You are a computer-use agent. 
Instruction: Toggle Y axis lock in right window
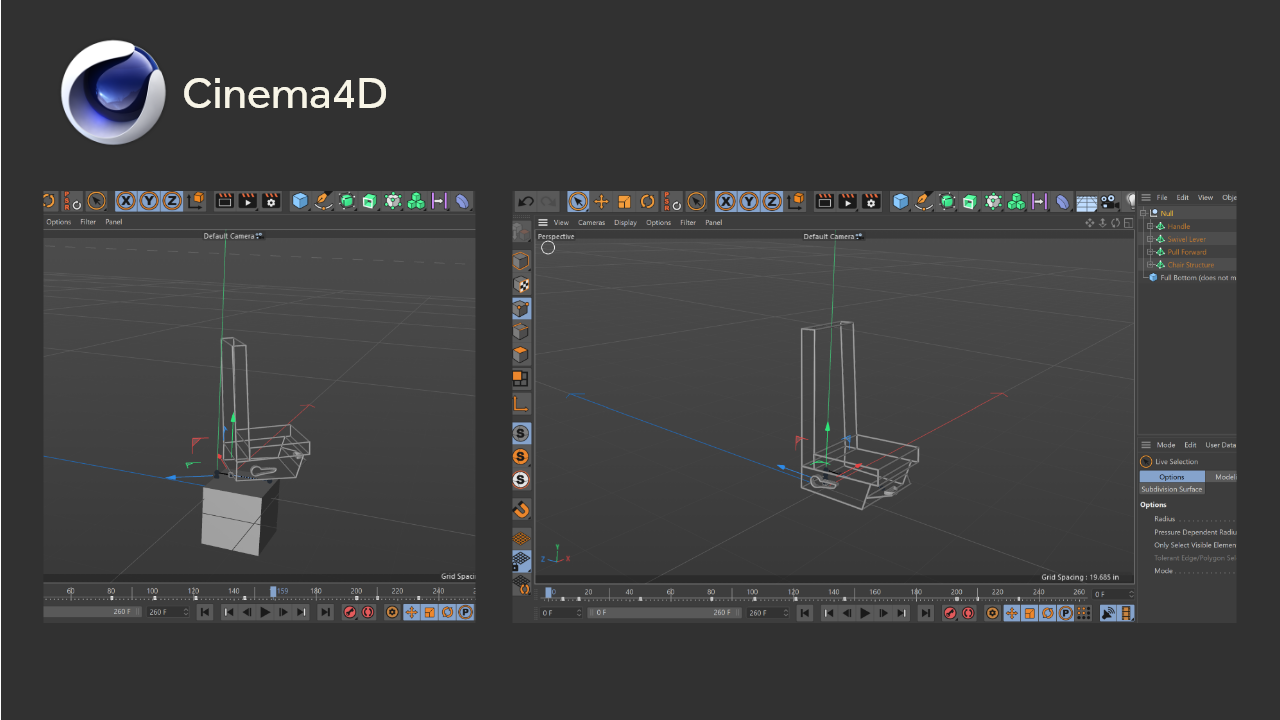(x=749, y=202)
